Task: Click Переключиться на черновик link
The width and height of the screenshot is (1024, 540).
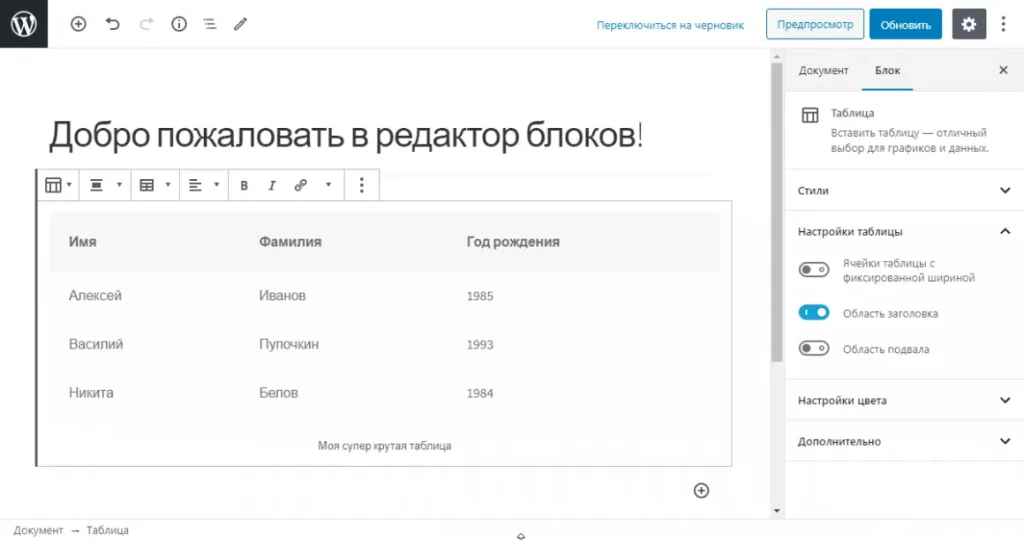Action: [670, 25]
